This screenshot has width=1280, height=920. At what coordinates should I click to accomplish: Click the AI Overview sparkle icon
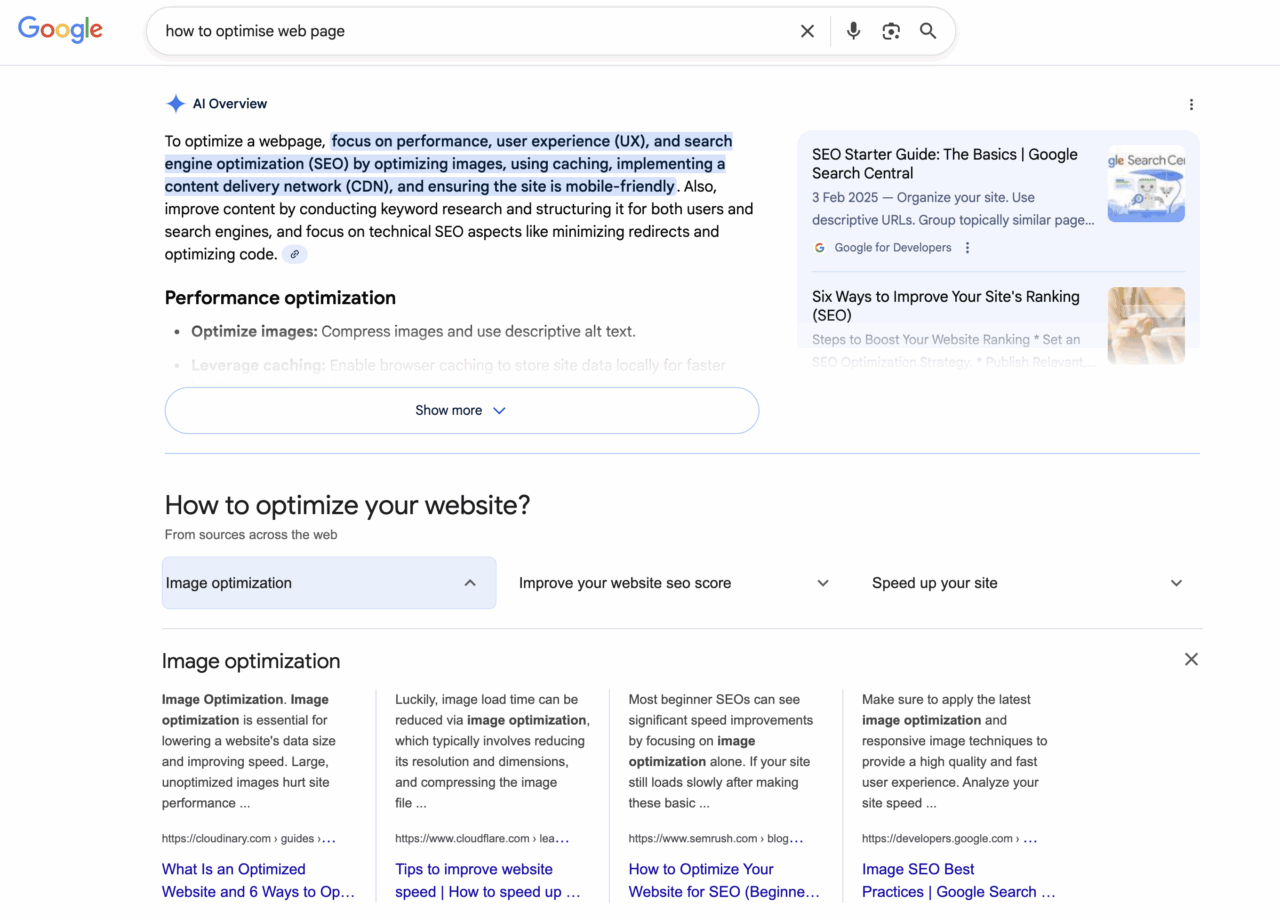(176, 104)
